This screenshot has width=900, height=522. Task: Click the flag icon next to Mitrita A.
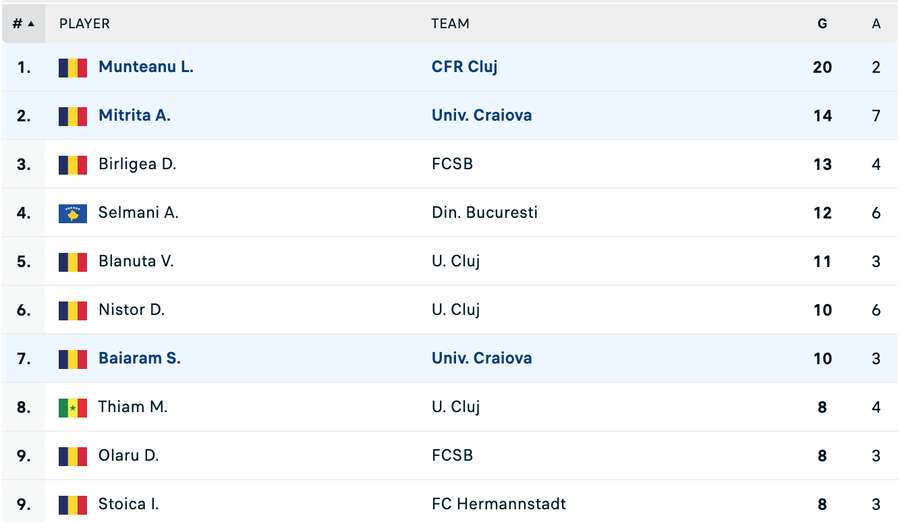pyautogui.click(x=73, y=117)
